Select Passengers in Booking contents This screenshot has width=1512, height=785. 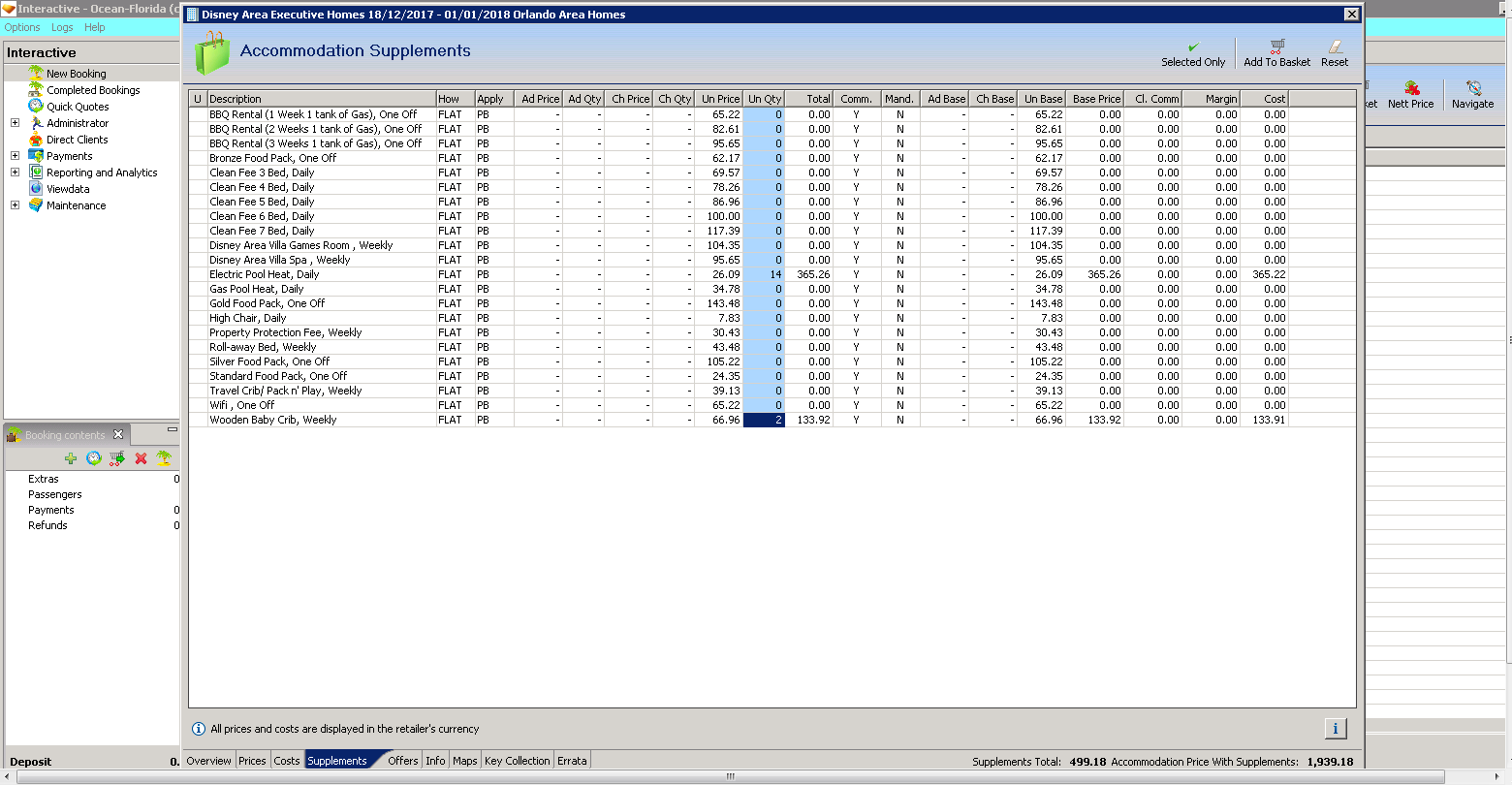point(55,494)
